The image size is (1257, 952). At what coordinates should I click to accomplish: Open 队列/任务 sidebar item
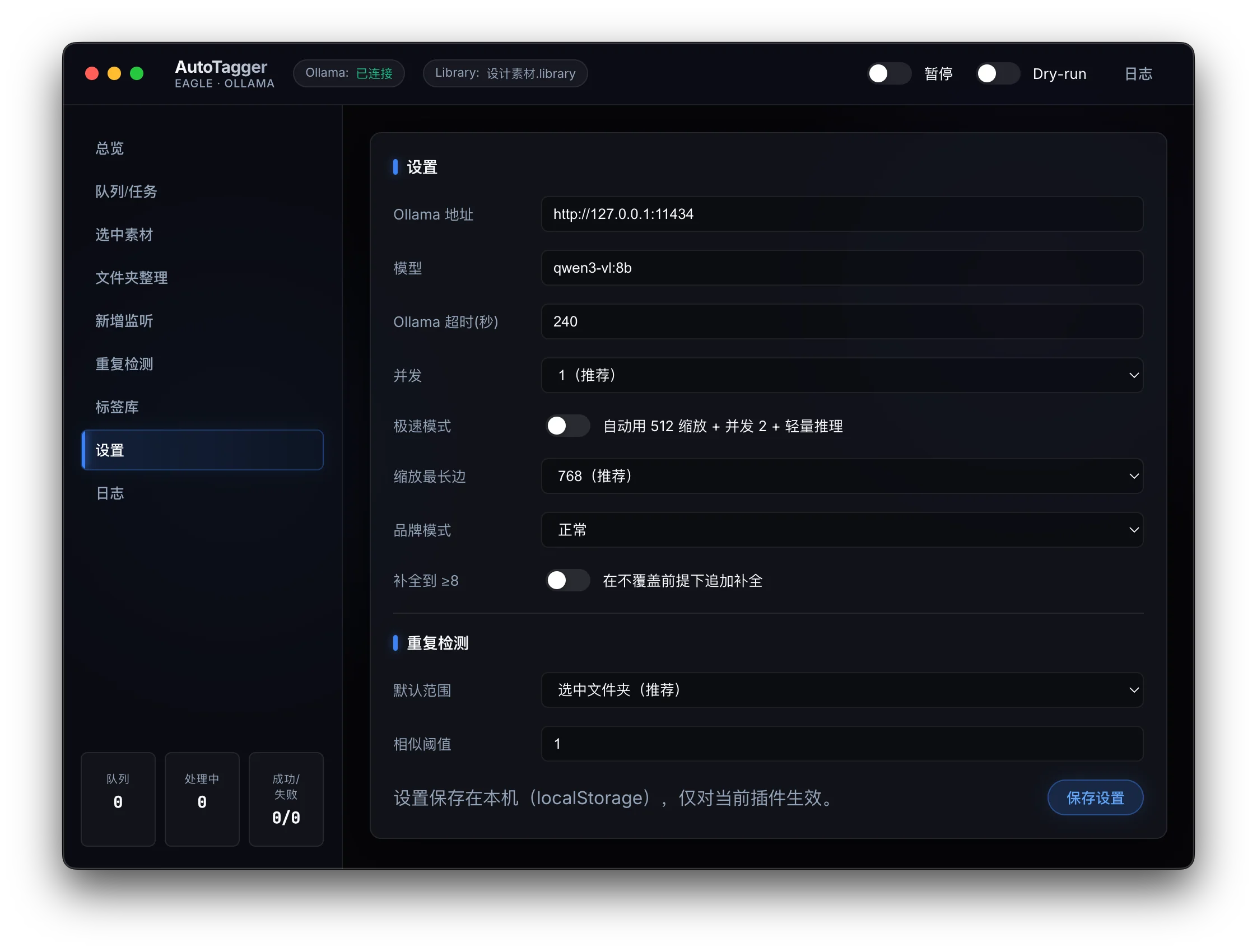pyautogui.click(x=126, y=192)
